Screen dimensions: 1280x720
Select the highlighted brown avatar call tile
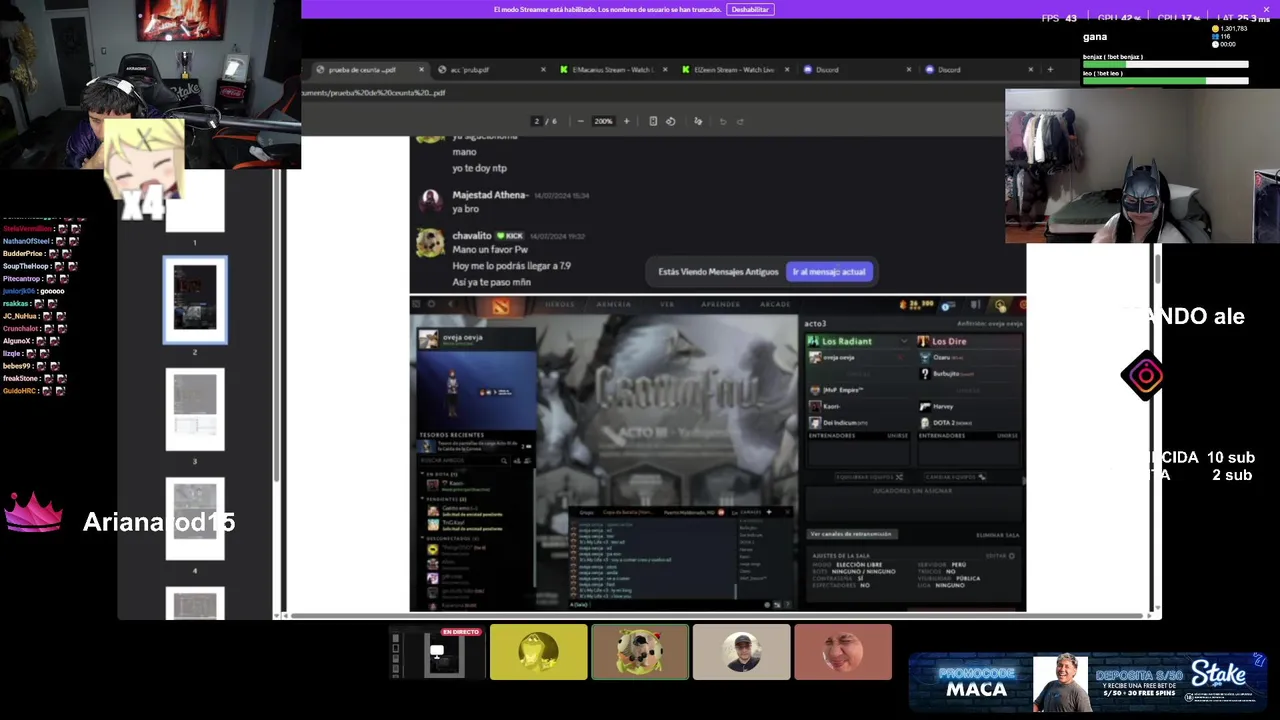coord(640,652)
